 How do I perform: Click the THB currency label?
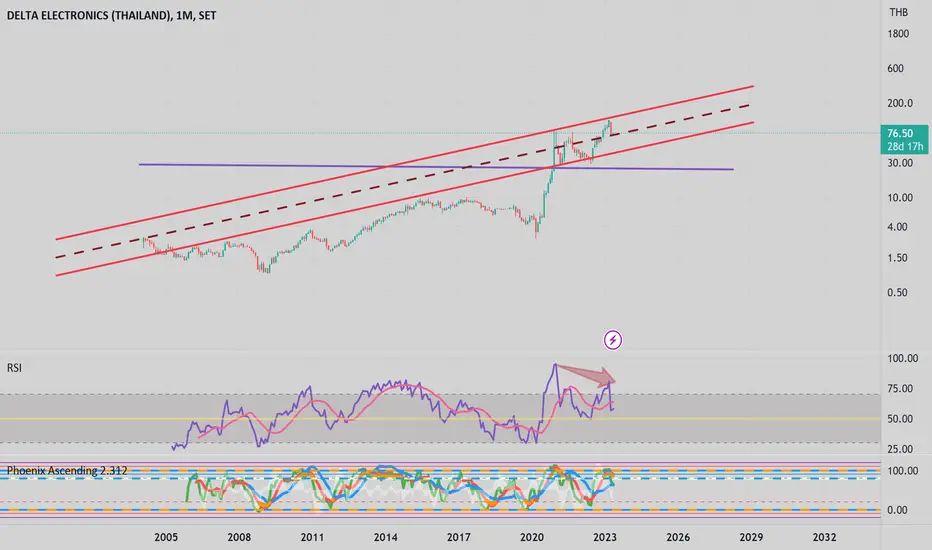click(x=898, y=12)
